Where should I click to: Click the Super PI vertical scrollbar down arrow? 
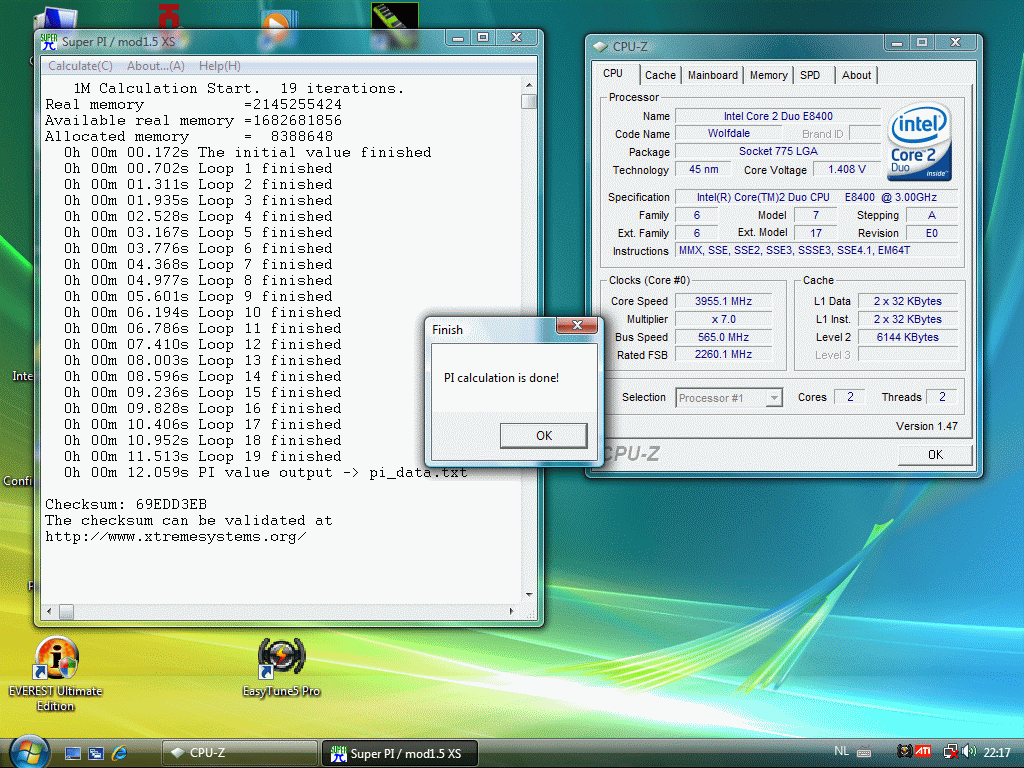coord(529,594)
